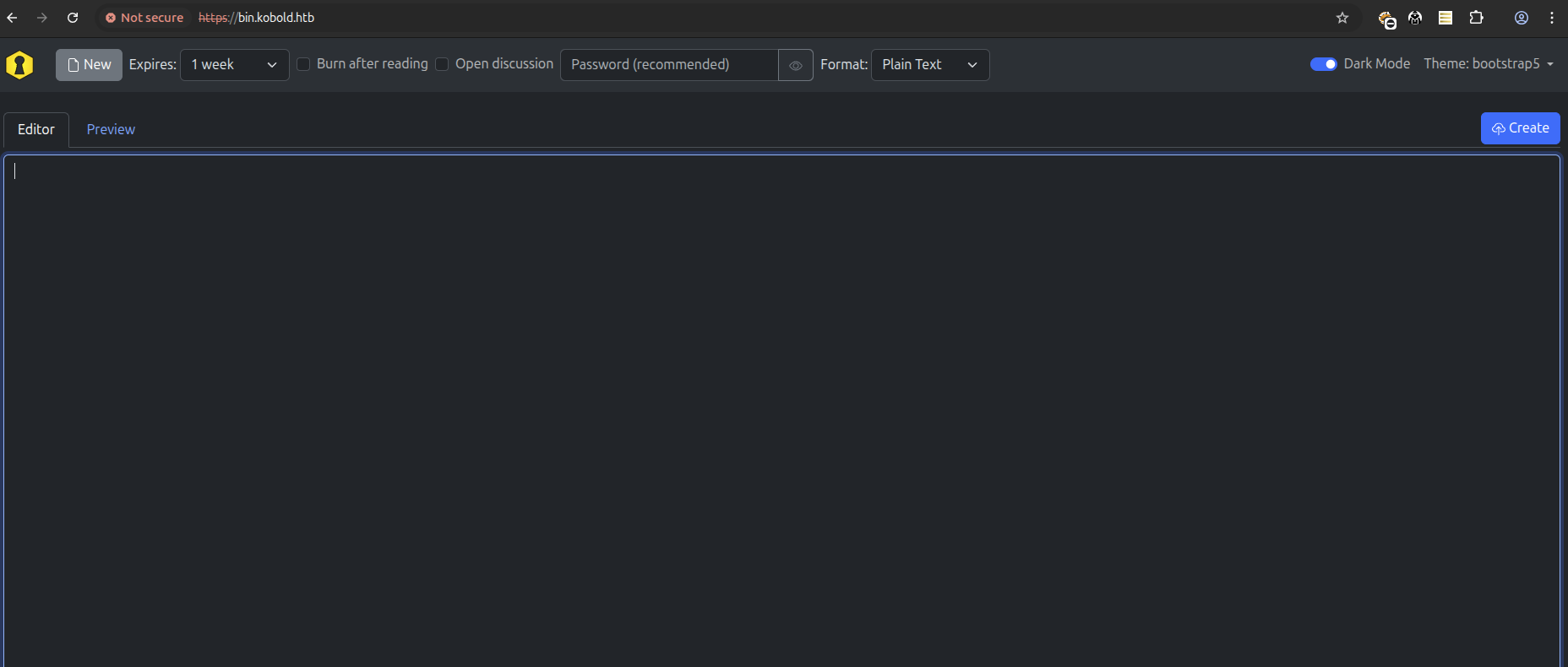Viewport: 1568px width, 667px height.
Task: Go back with browser back arrow
Action: pyautogui.click(x=12, y=18)
